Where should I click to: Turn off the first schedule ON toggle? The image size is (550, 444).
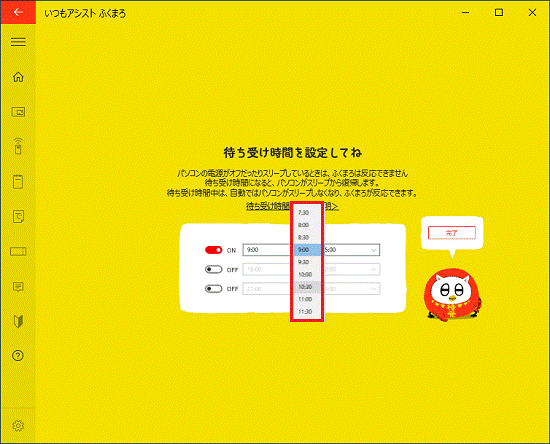213,250
